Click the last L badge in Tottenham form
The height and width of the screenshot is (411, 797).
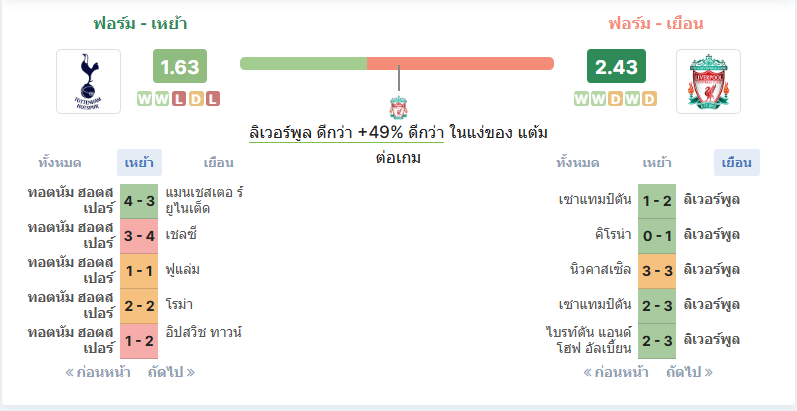(x=212, y=99)
